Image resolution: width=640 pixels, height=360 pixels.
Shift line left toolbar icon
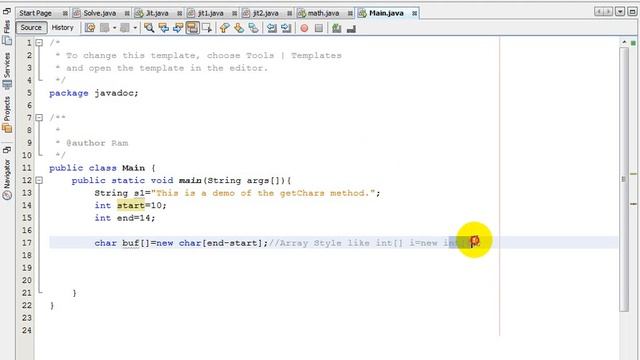point(271,28)
